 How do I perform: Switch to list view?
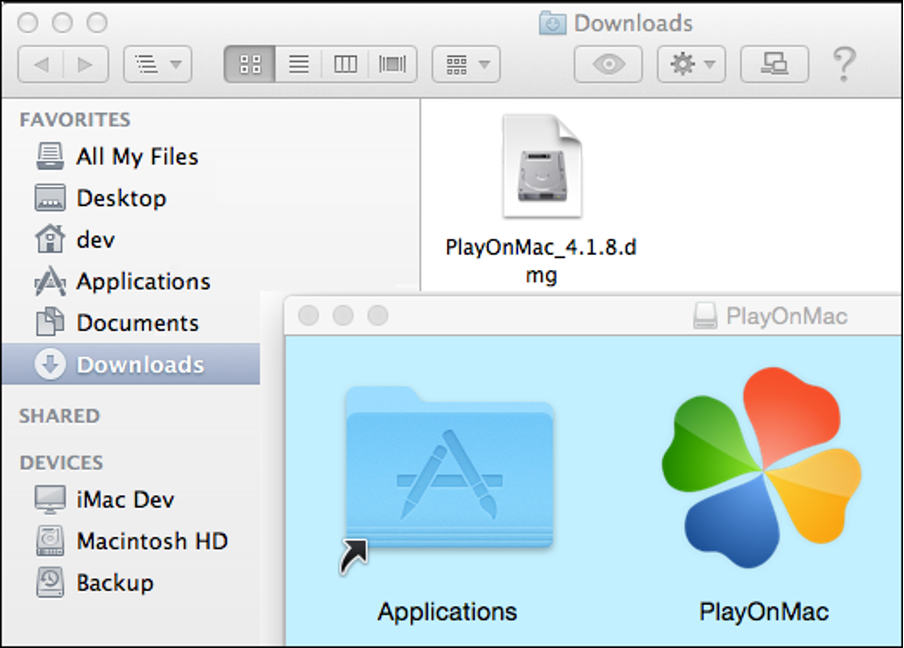(x=298, y=65)
